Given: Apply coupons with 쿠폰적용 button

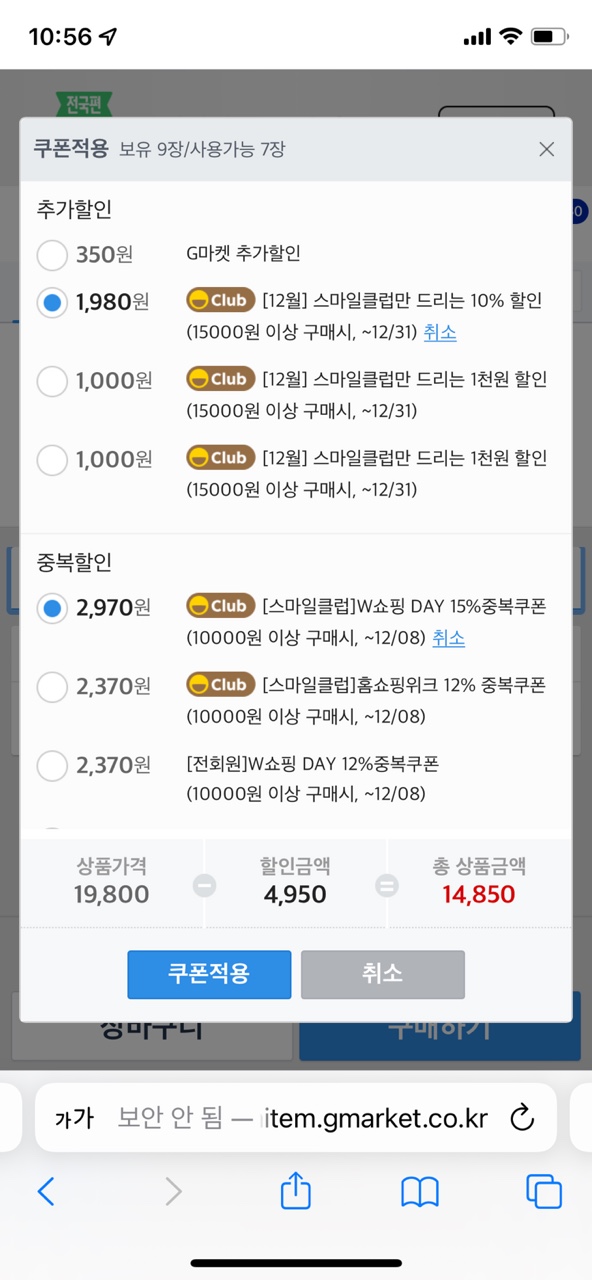Looking at the screenshot, I should [209, 974].
